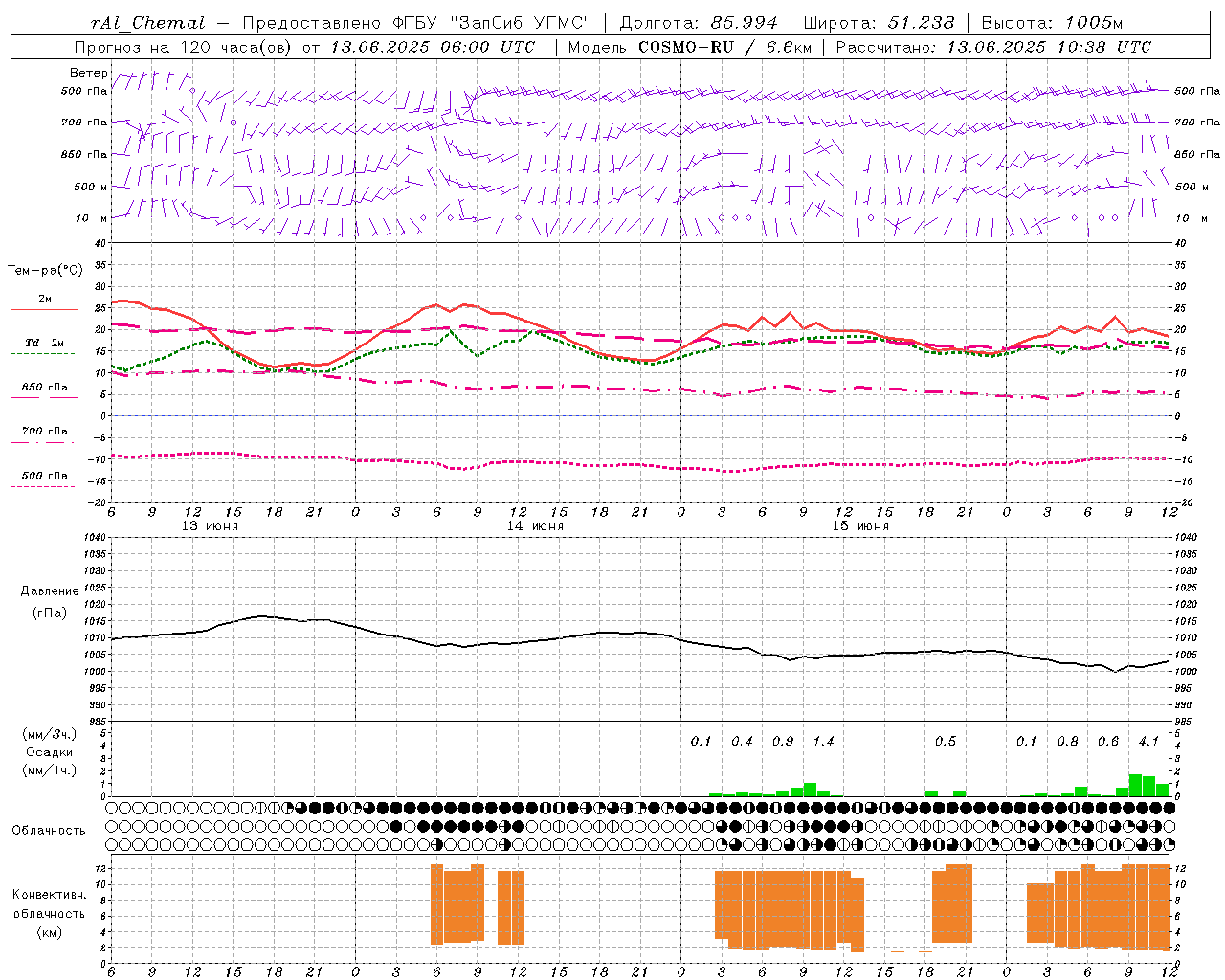Click the 3-hour precipitation value '1.4'
Image resolution: width=1225 pixels, height=980 pixels.
coord(823,742)
